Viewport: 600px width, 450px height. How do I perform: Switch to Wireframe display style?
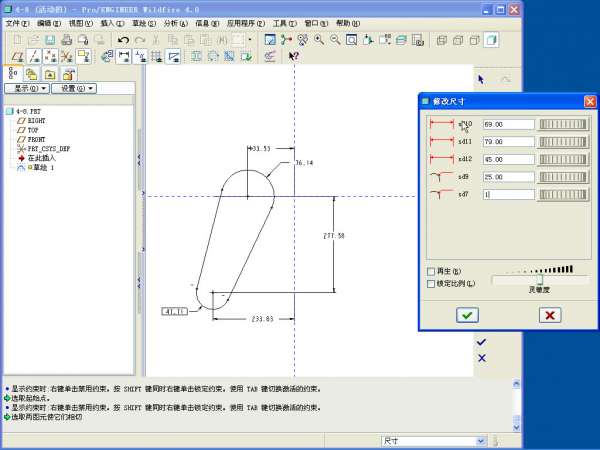pos(442,40)
